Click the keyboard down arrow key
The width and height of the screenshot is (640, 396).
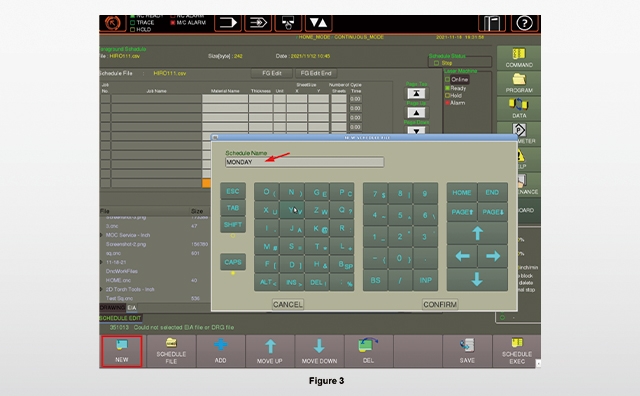477,280
